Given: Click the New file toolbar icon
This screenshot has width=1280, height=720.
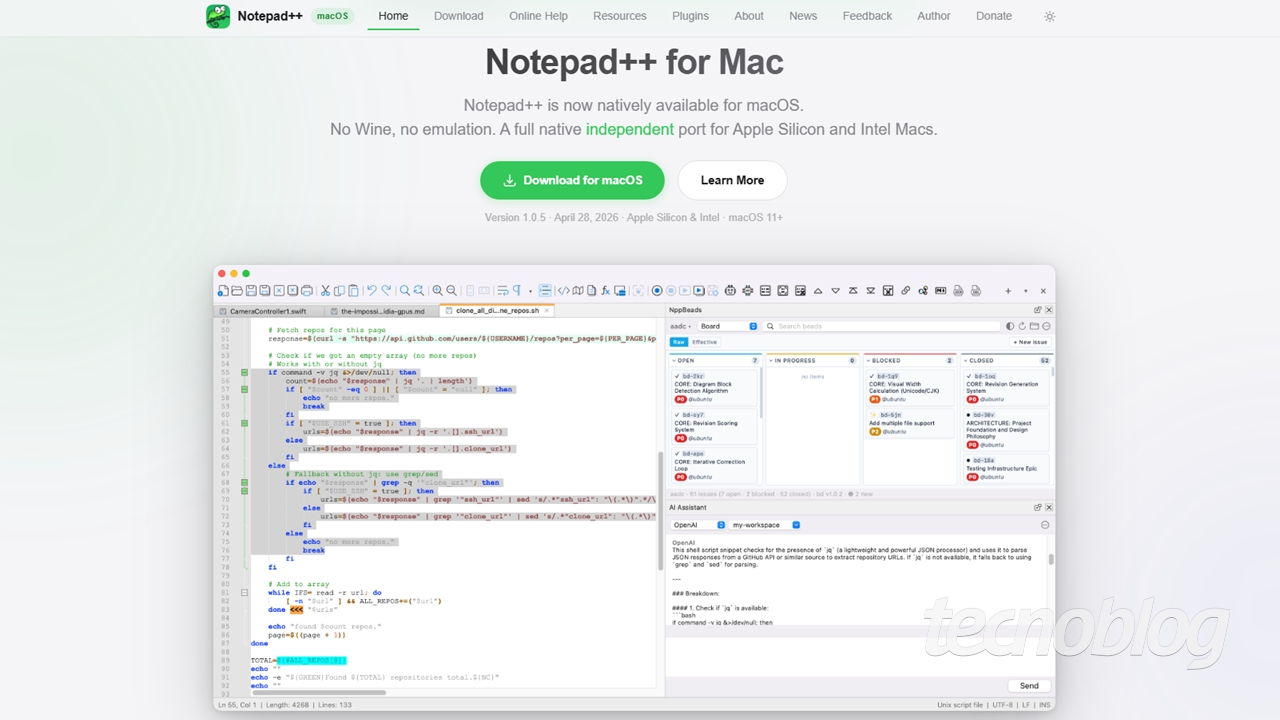Looking at the screenshot, I should pyautogui.click(x=222, y=290).
